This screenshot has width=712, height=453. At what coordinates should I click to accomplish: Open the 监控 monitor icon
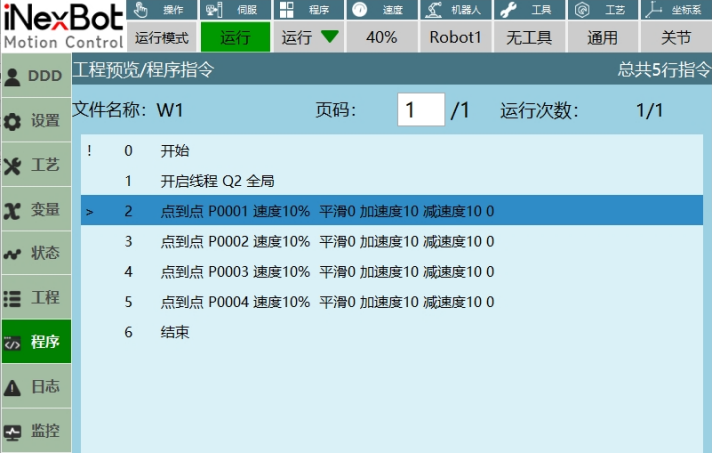pyautogui.click(x=14, y=432)
